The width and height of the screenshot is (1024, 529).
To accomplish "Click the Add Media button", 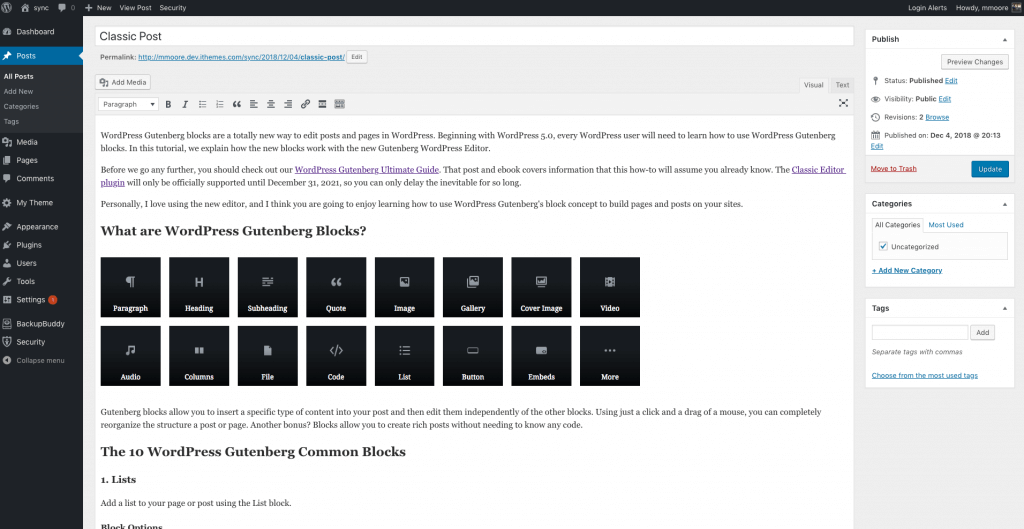I will [x=123, y=82].
